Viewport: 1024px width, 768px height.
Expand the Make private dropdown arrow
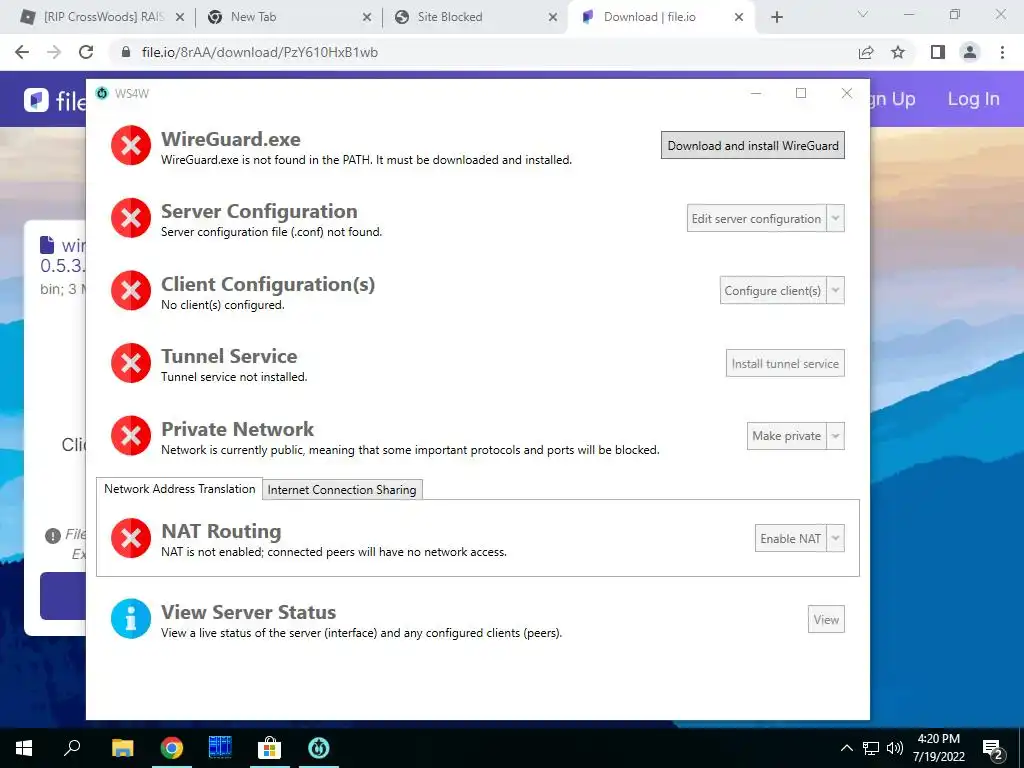point(835,436)
